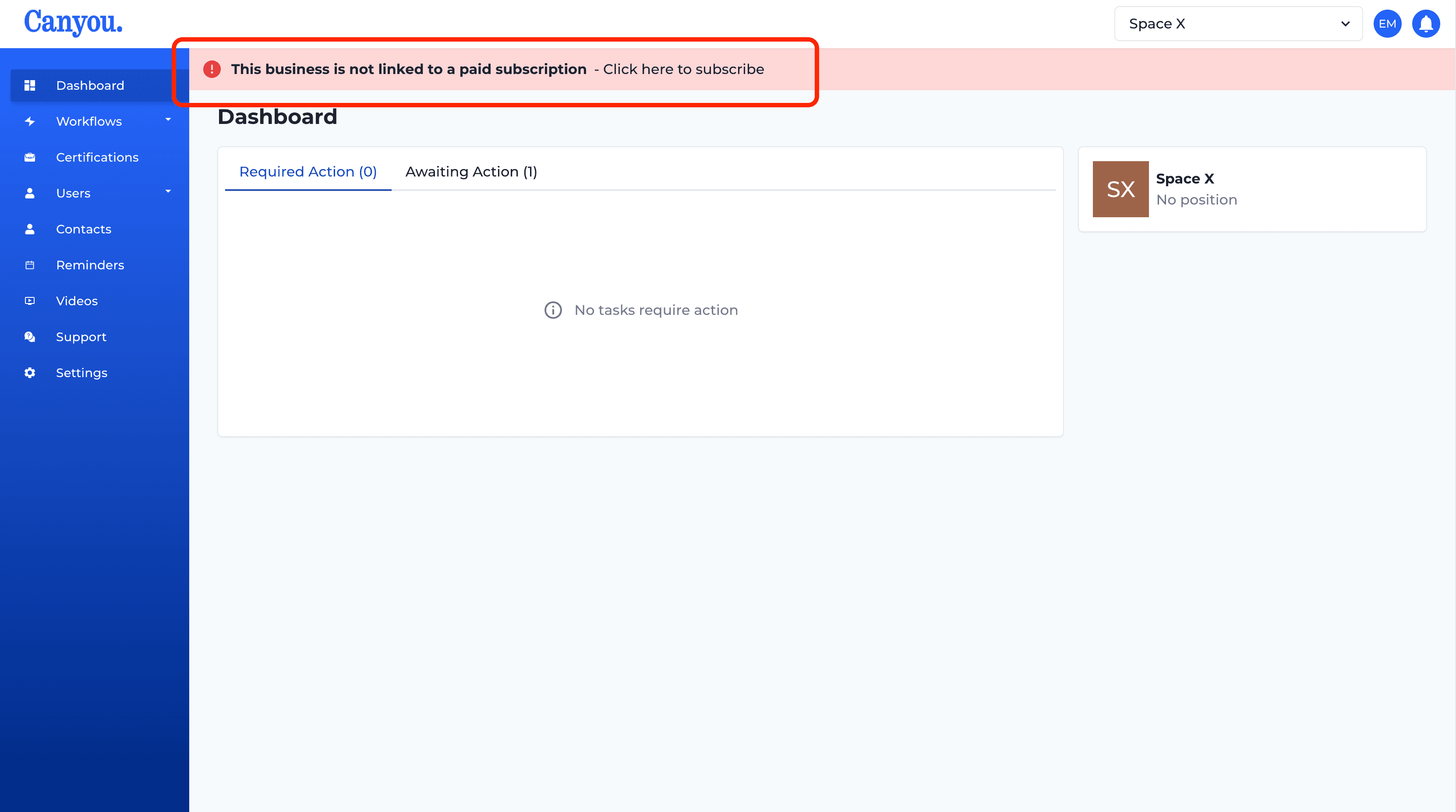
Task: Click the Settings gear icon
Action: pos(30,372)
